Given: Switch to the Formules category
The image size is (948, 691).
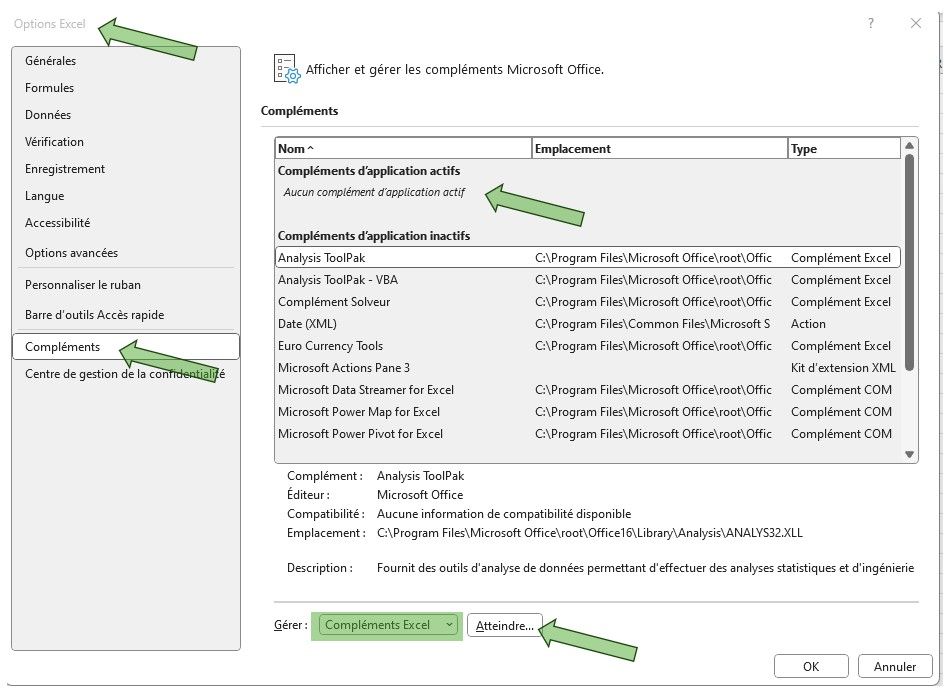Looking at the screenshot, I should pyautogui.click(x=50, y=88).
